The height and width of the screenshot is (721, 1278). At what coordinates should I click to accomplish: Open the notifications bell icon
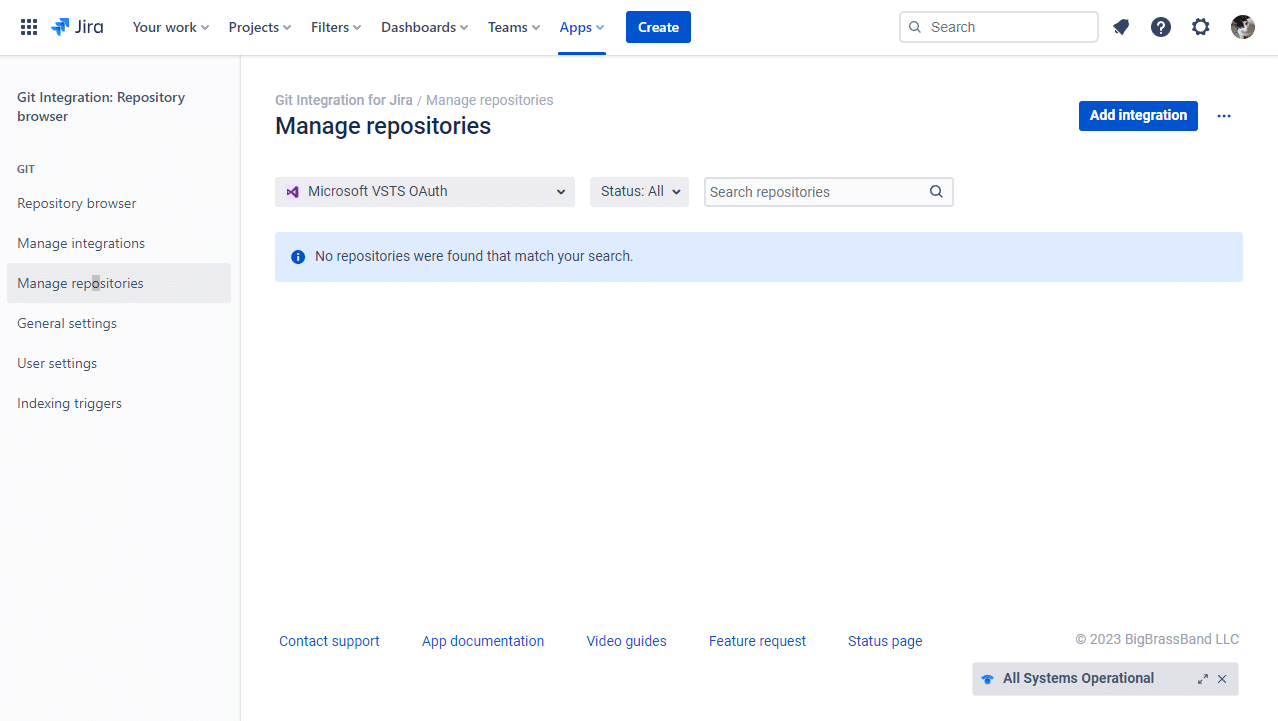pos(1121,27)
